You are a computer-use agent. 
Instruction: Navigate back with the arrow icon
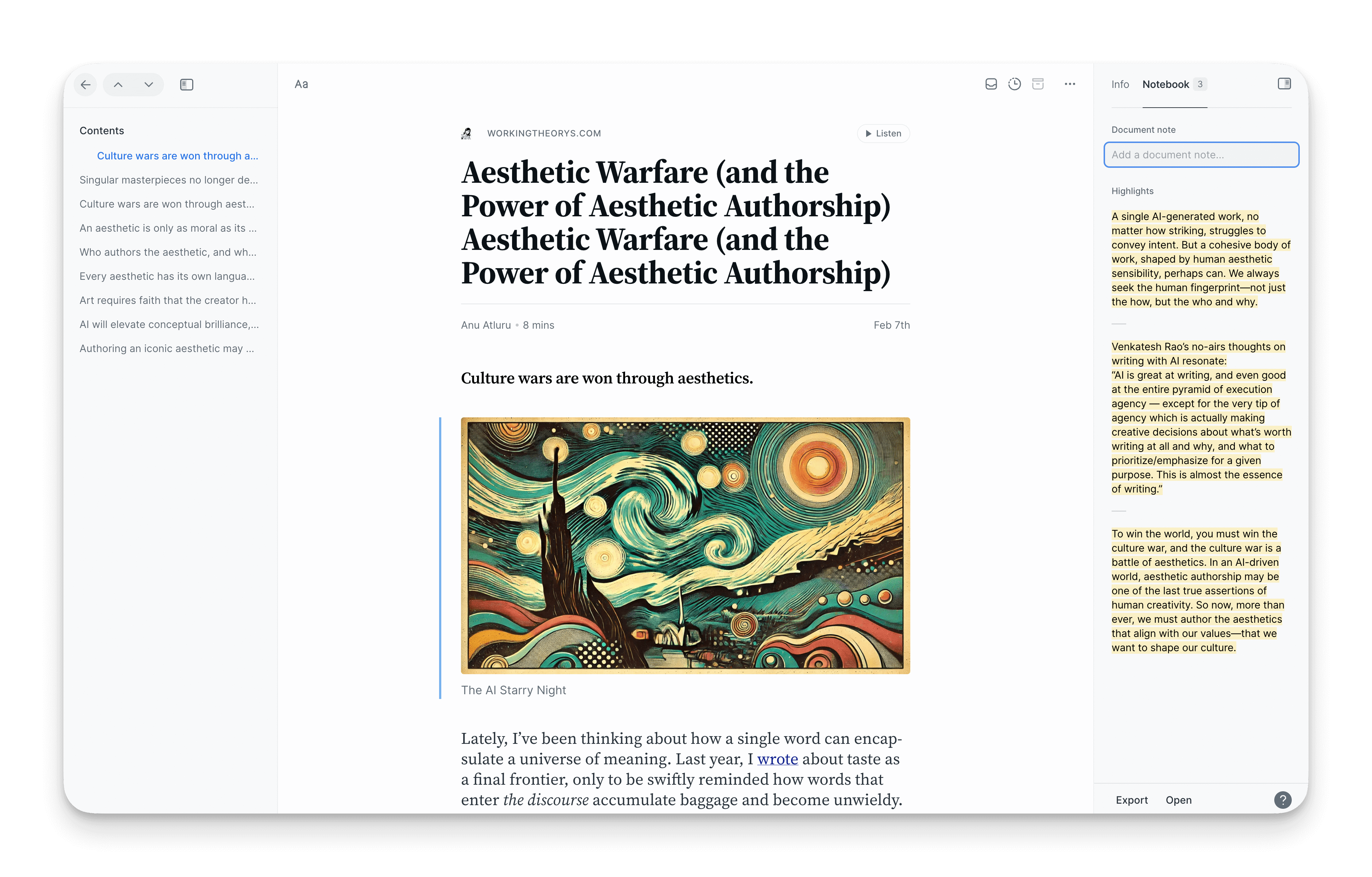[x=85, y=84]
